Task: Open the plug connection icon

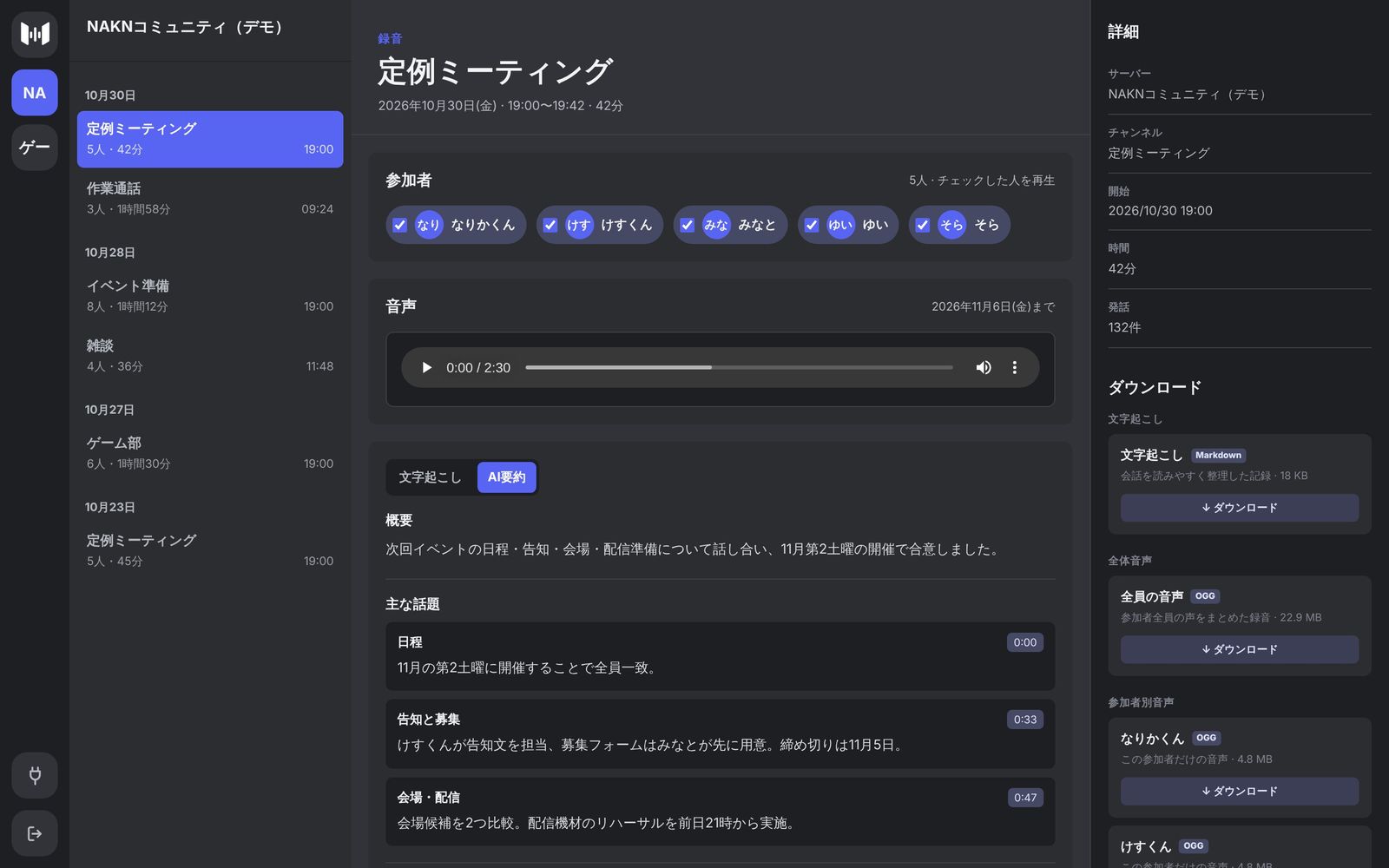Action: pos(35,775)
